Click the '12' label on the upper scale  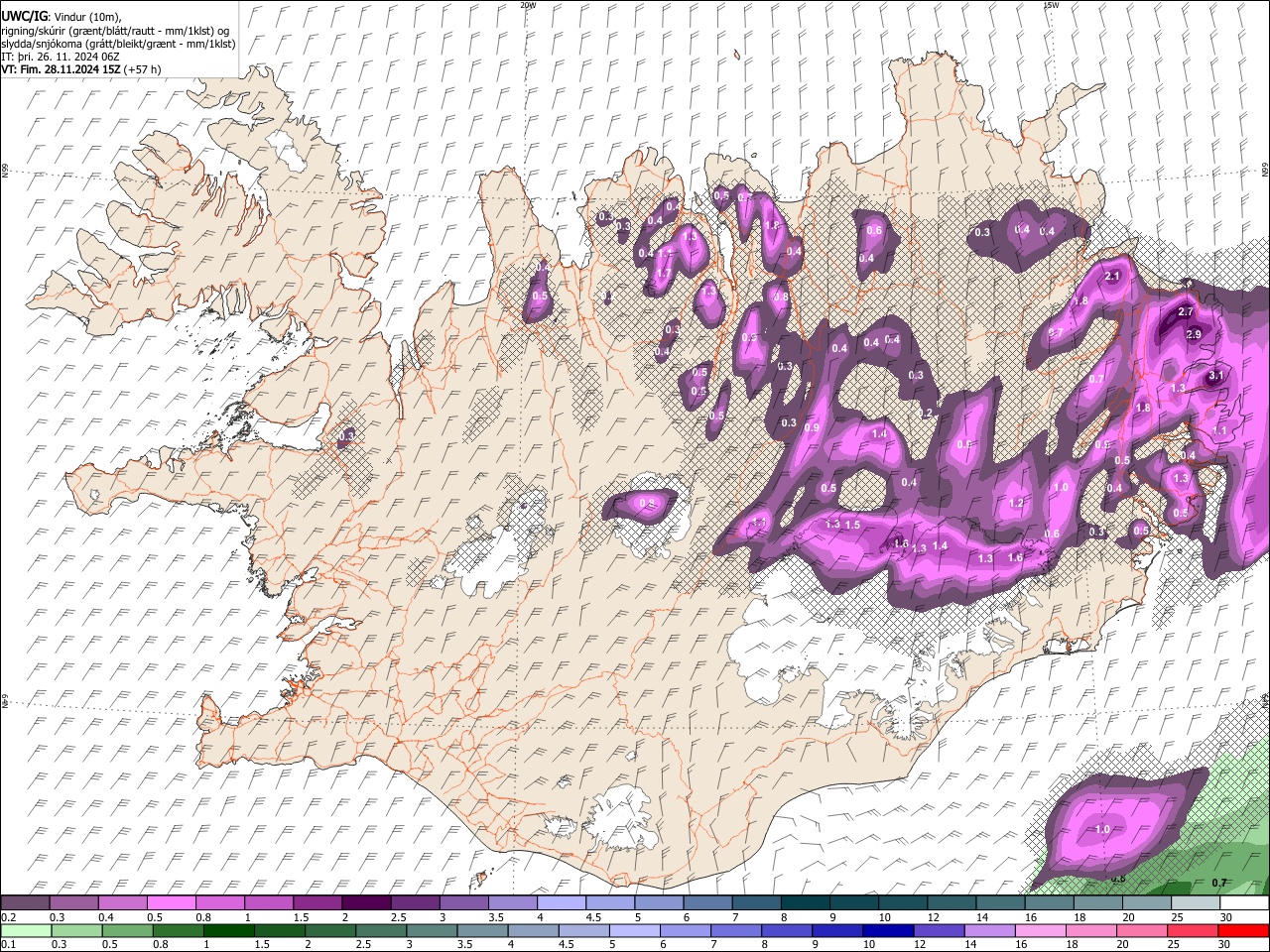(933, 917)
